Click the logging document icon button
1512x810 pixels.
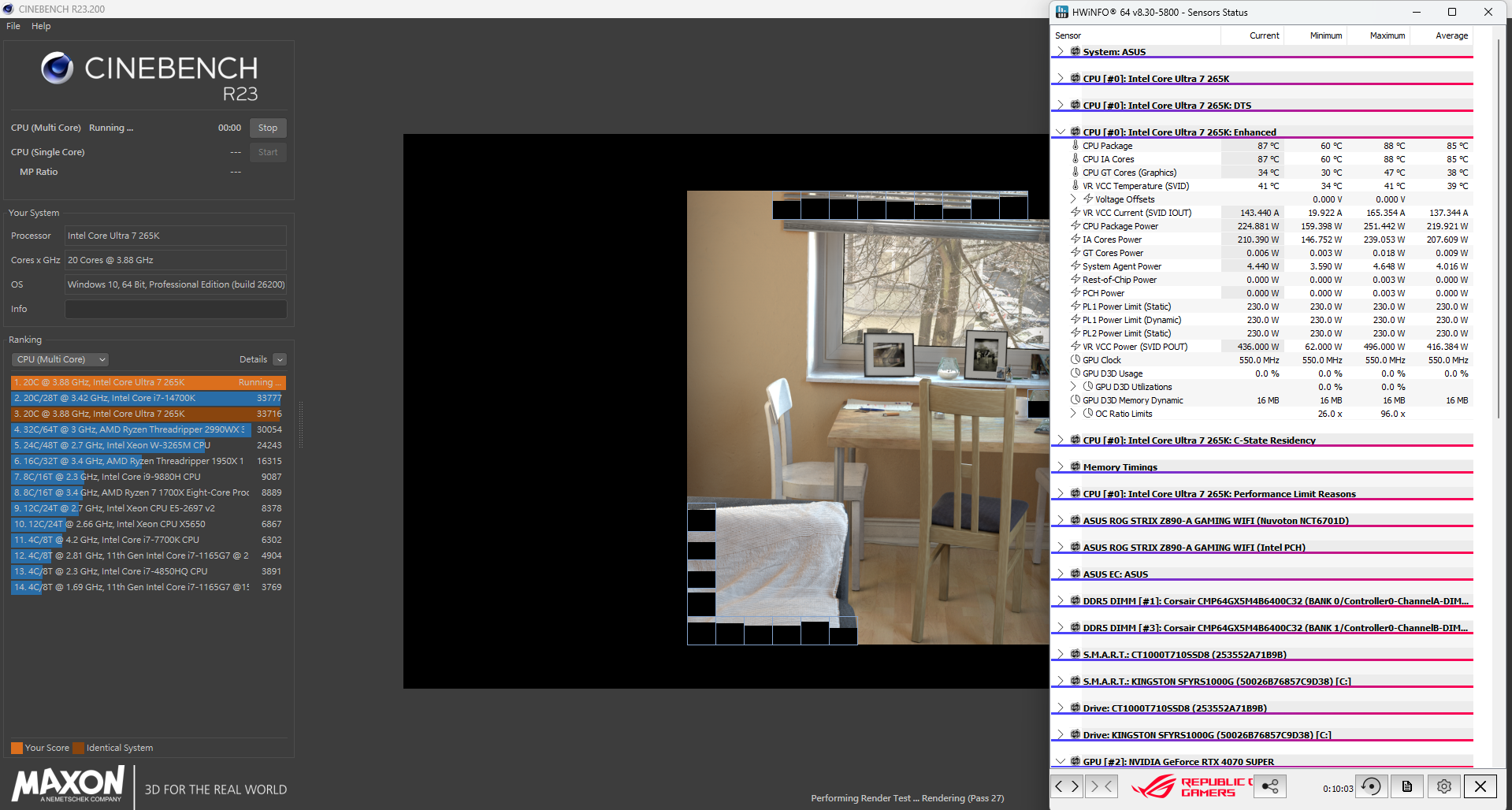click(x=1407, y=786)
